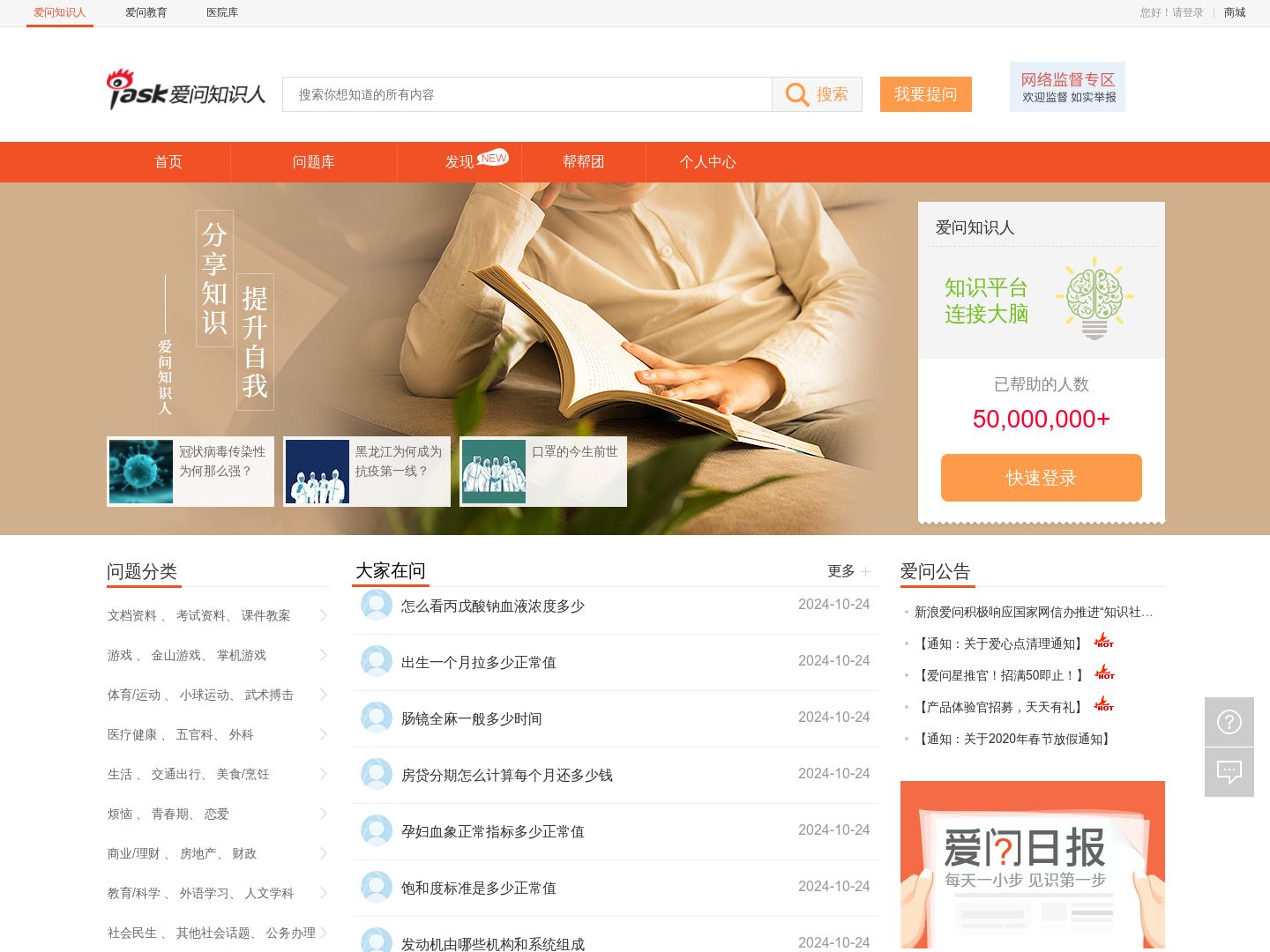Open the 爱问日报 banner image
Image resolution: width=1270 pixels, height=952 pixels.
(x=1033, y=865)
